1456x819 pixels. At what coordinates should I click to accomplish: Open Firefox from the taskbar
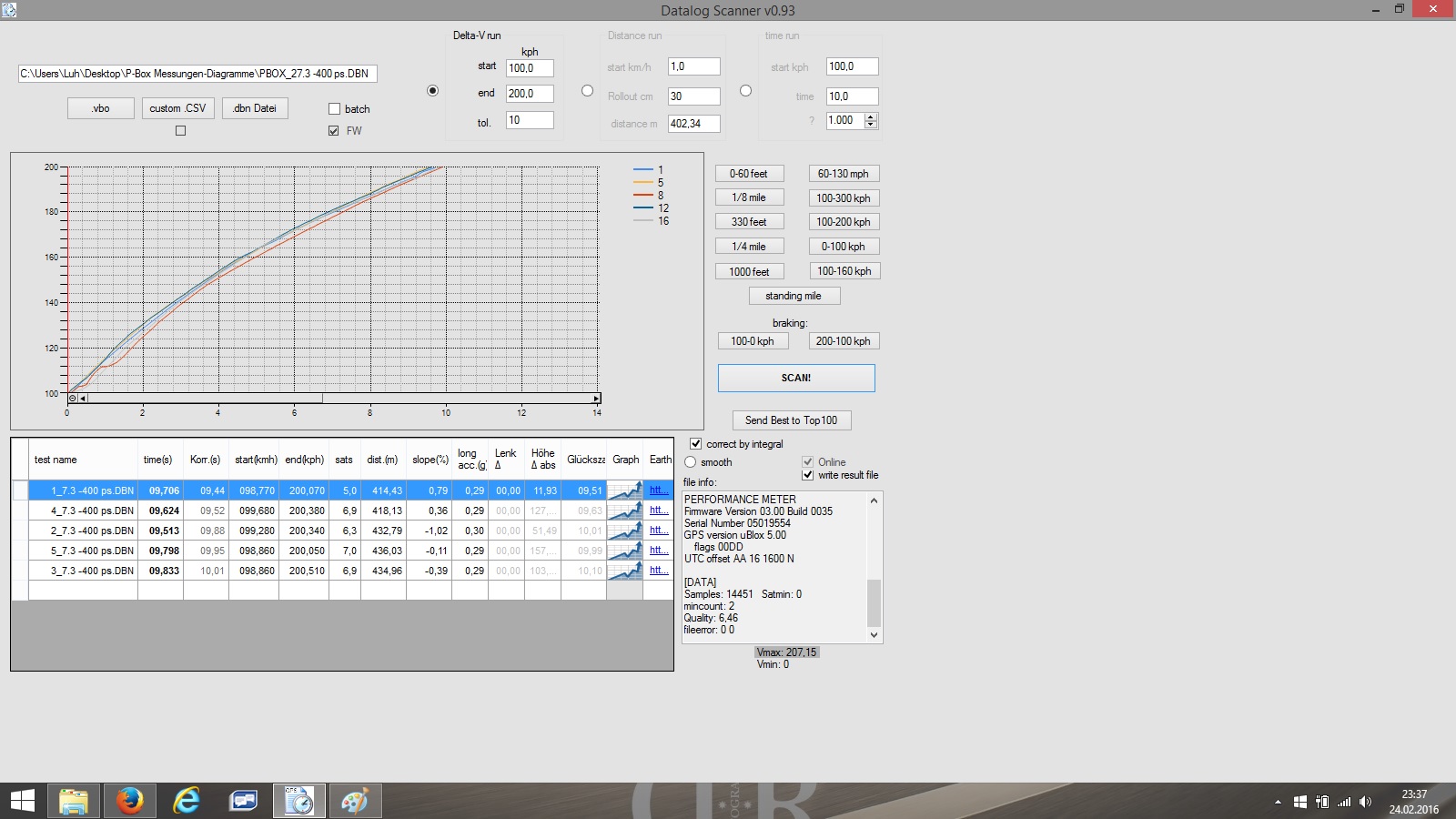pos(129,801)
